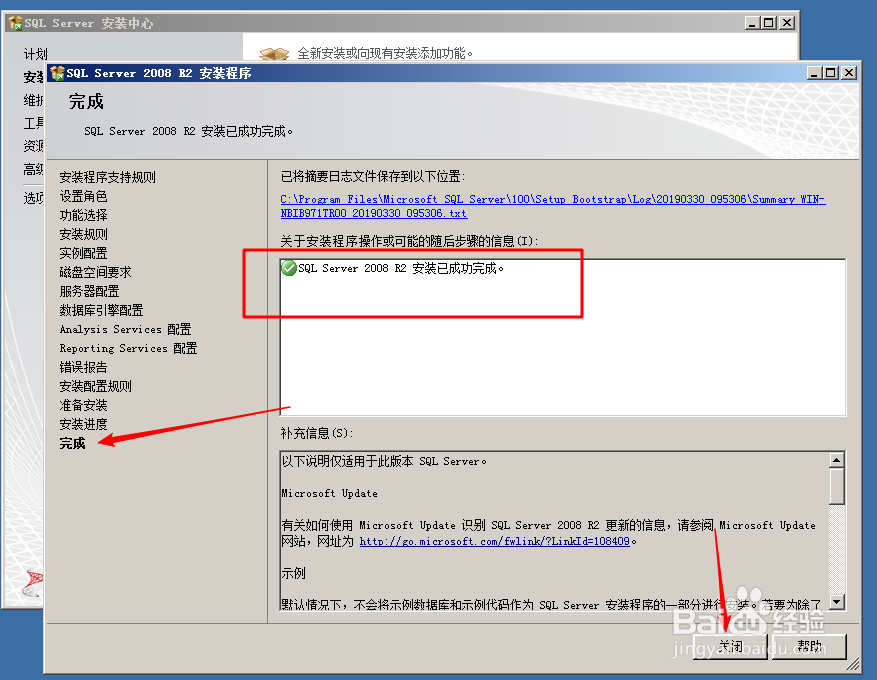Click the SQL Server 安装中心 title icon
The width and height of the screenshot is (877, 680).
[15, 23]
